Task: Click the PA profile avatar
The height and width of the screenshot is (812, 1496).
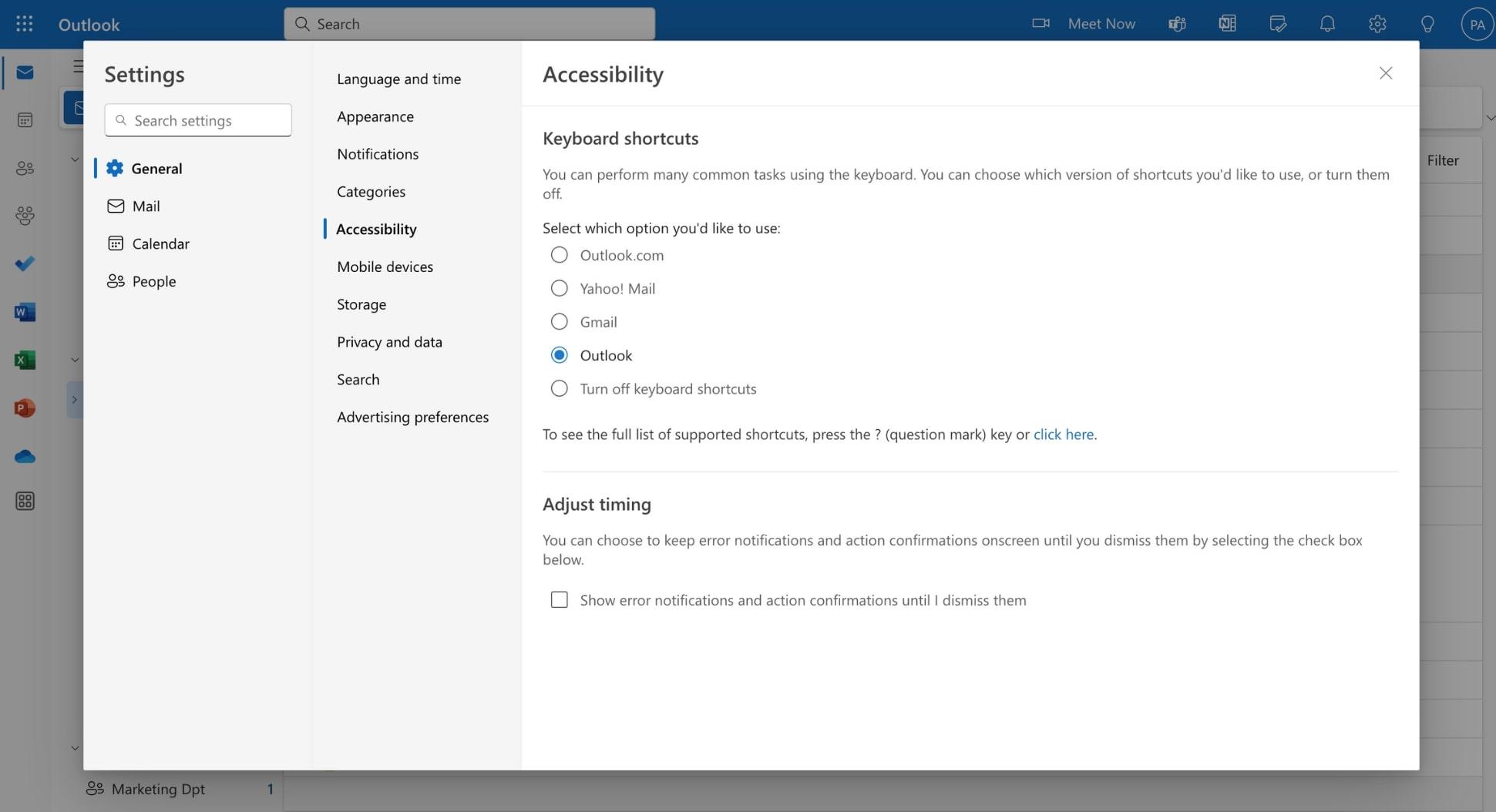Action: tap(1477, 22)
